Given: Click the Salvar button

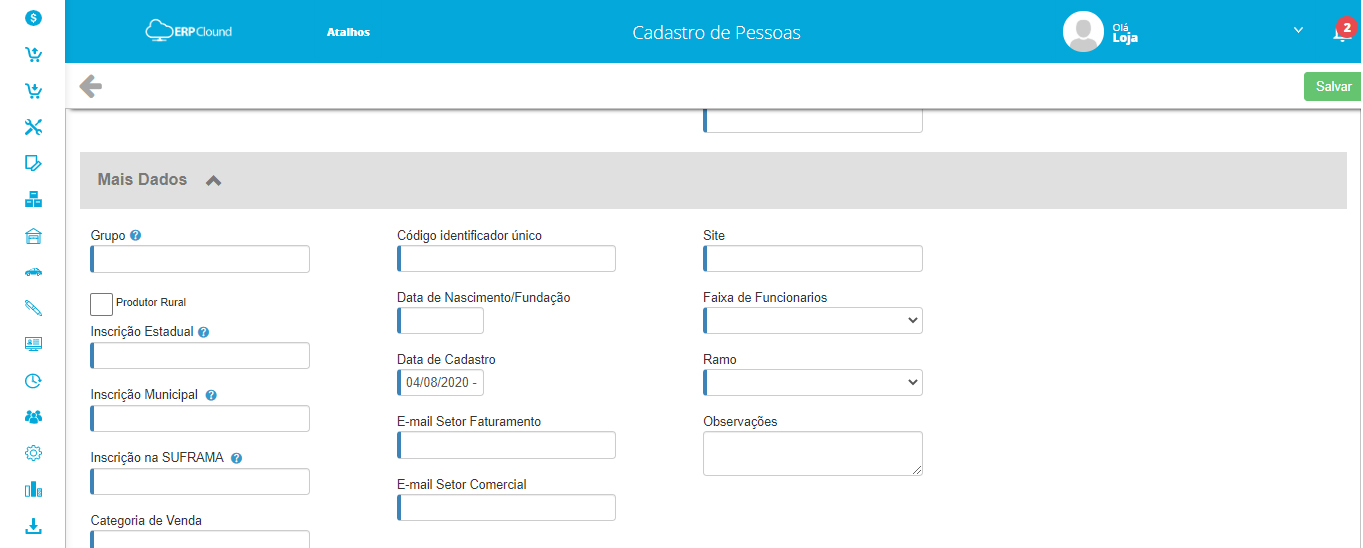Looking at the screenshot, I should (x=1333, y=87).
